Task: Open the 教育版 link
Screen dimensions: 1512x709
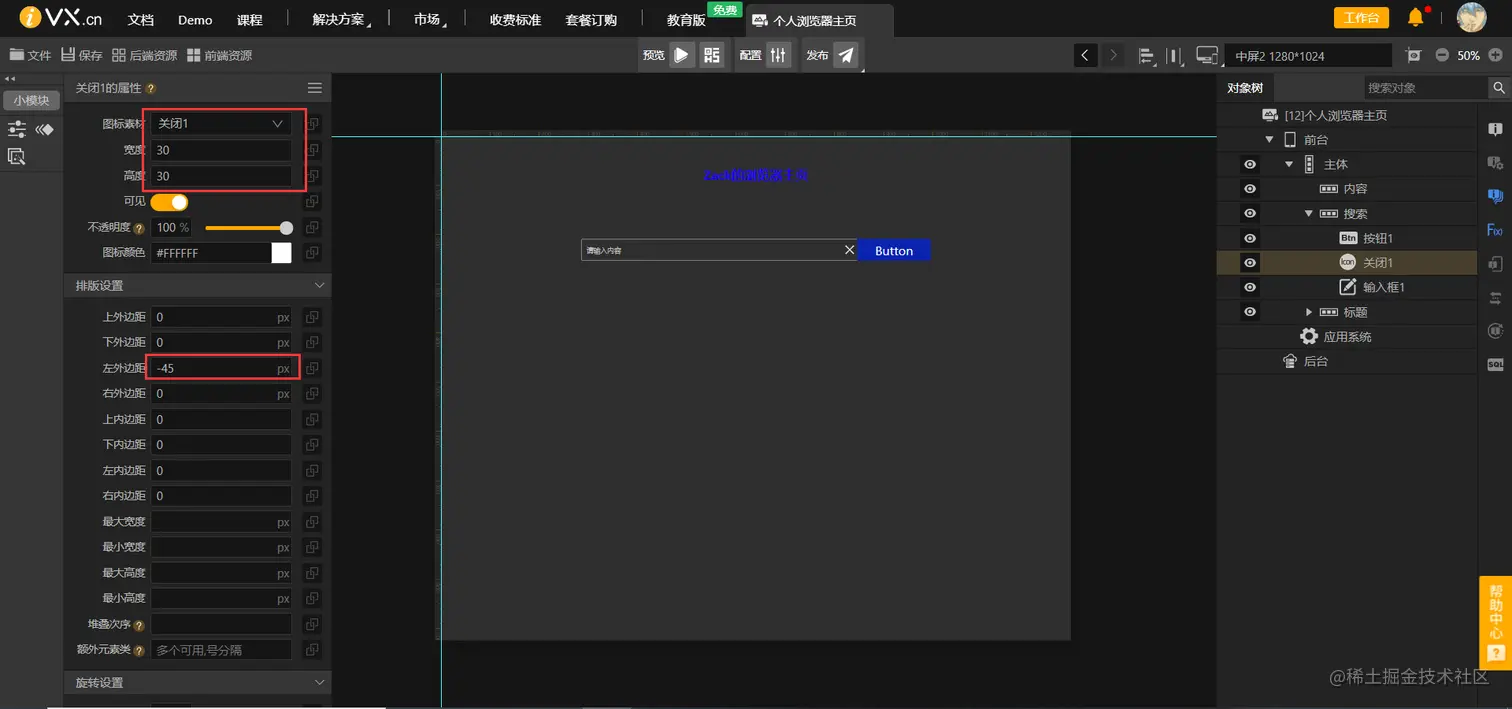Action: click(x=686, y=20)
